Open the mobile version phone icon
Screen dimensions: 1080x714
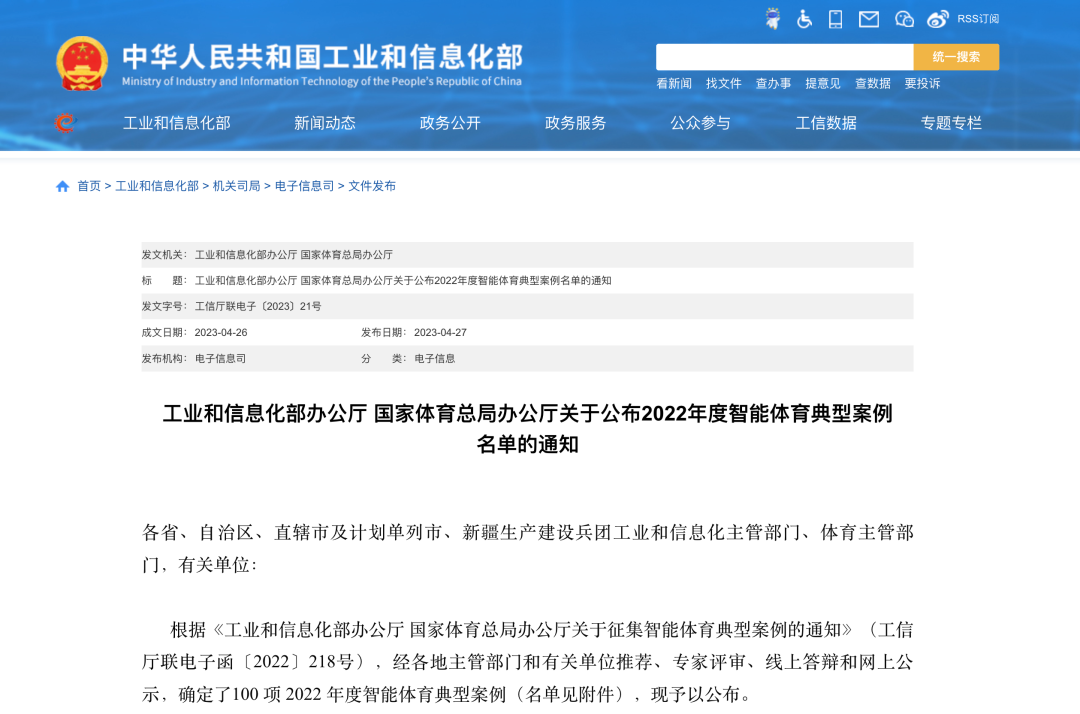(x=836, y=18)
